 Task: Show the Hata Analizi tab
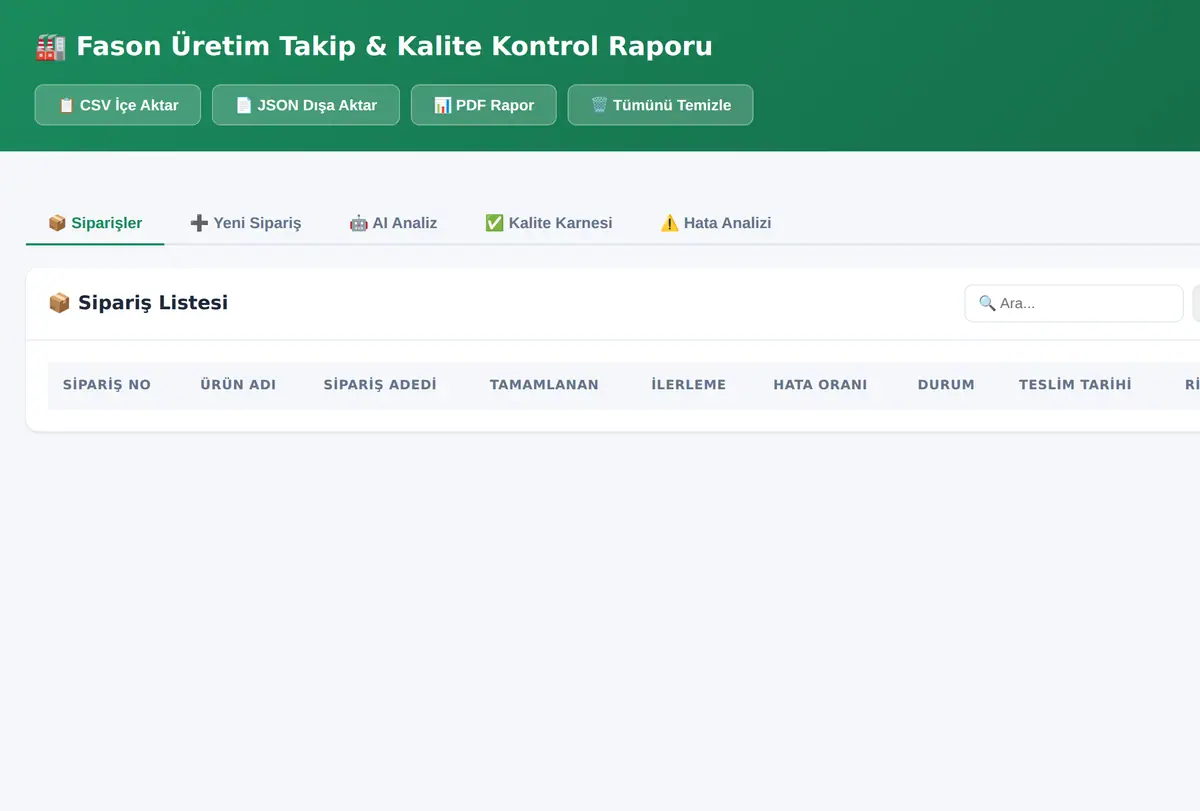715,223
